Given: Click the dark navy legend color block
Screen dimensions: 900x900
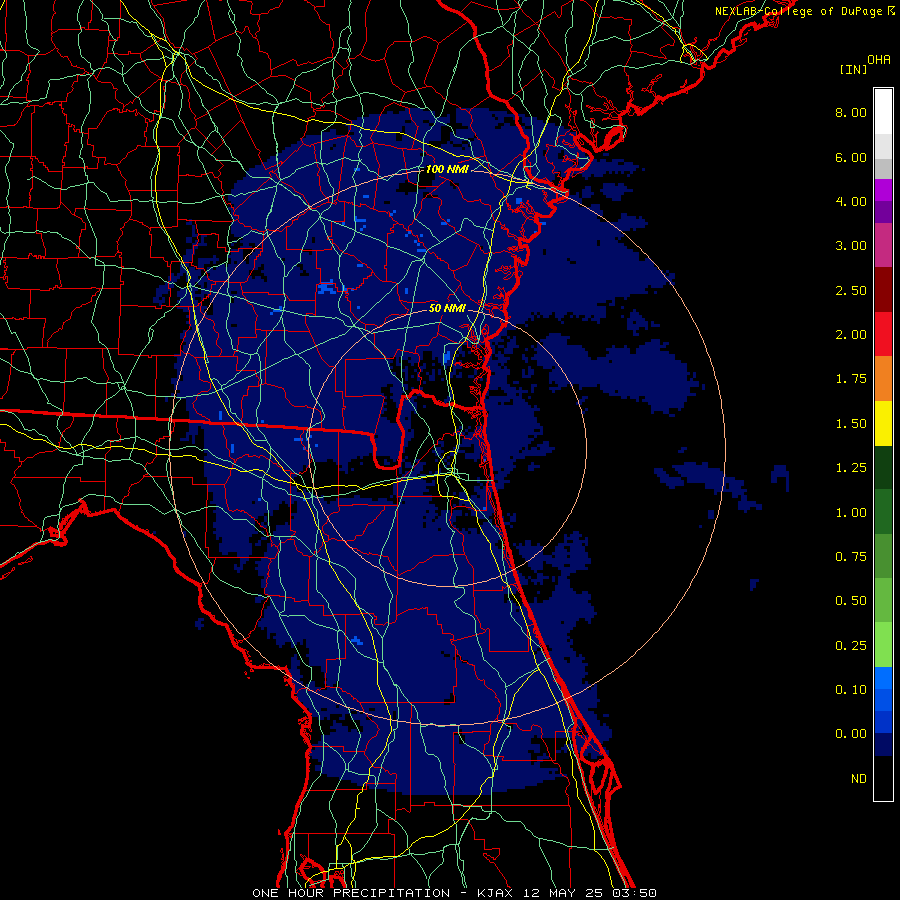Looking at the screenshot, I should coord(883,744).
